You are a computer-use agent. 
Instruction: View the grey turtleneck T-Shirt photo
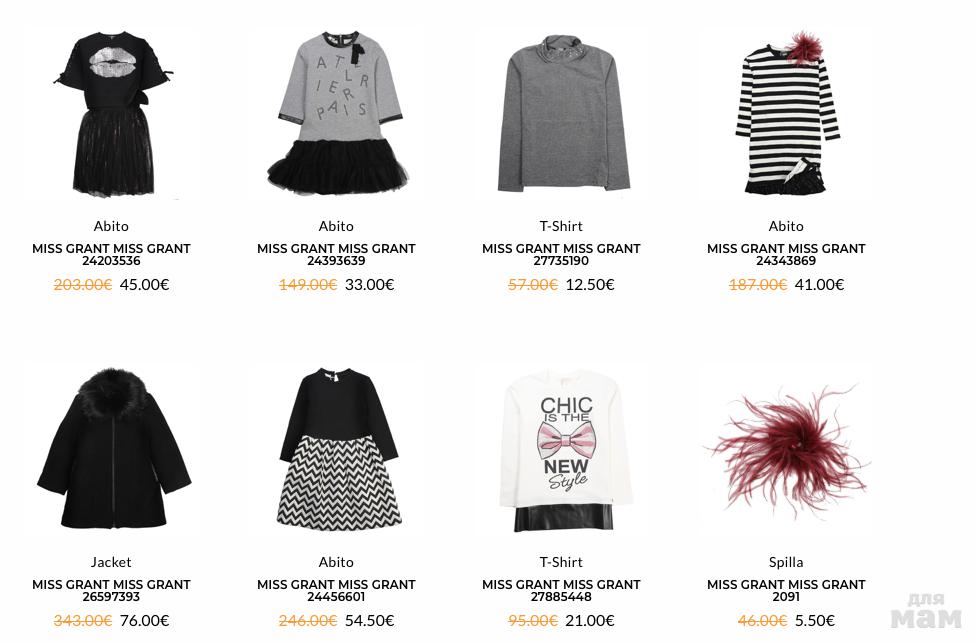562,113
